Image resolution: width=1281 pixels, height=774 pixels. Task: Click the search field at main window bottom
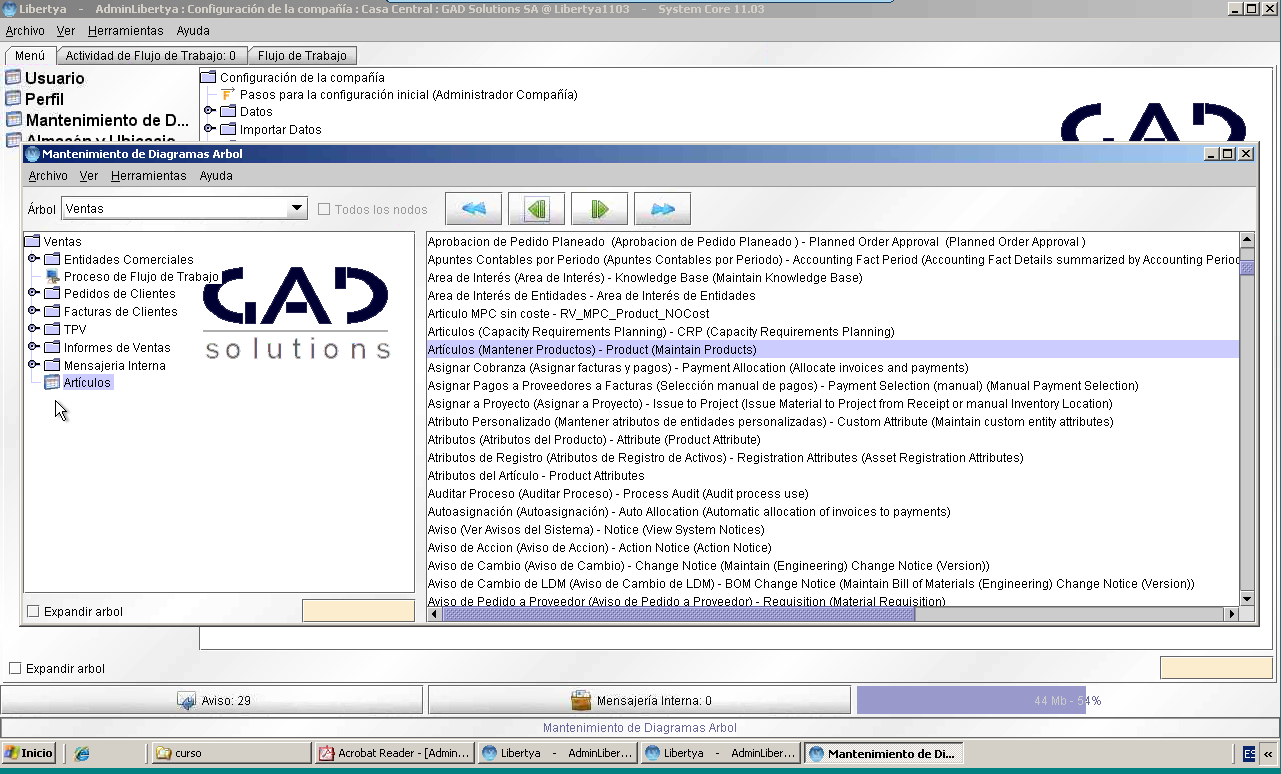[x=1216, y=667]
